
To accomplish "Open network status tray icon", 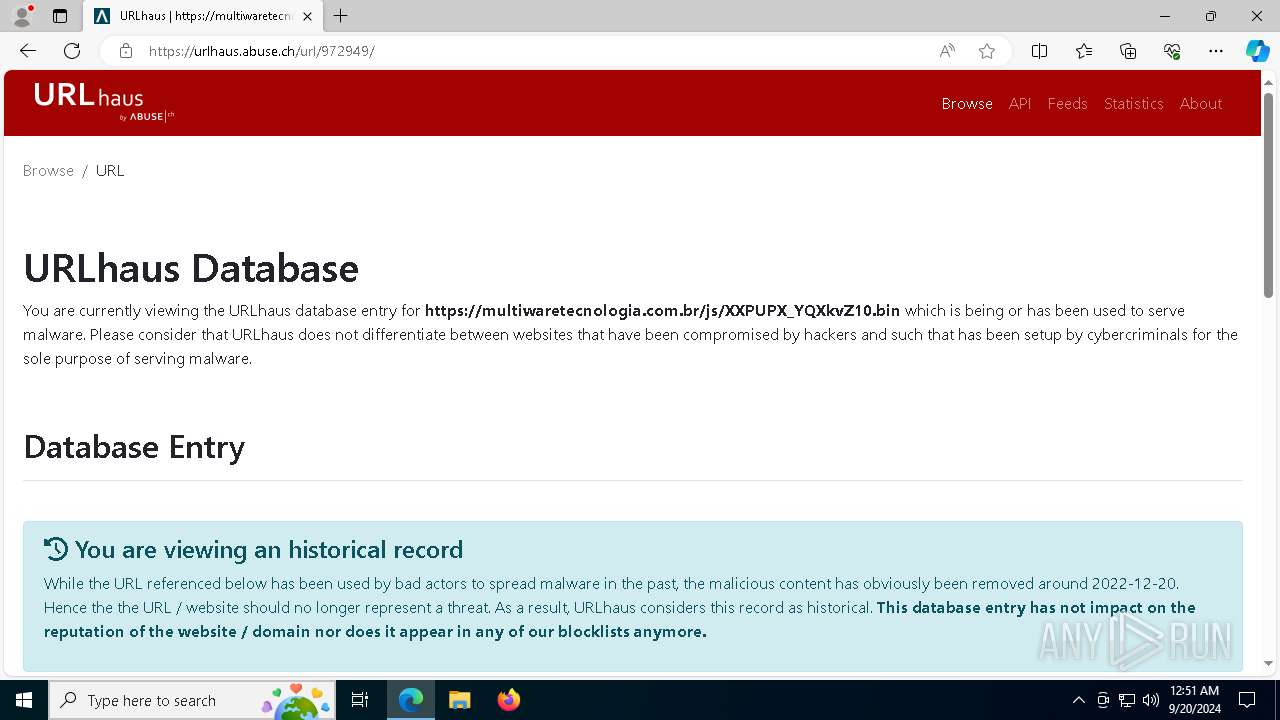I will click(1127, 700).
